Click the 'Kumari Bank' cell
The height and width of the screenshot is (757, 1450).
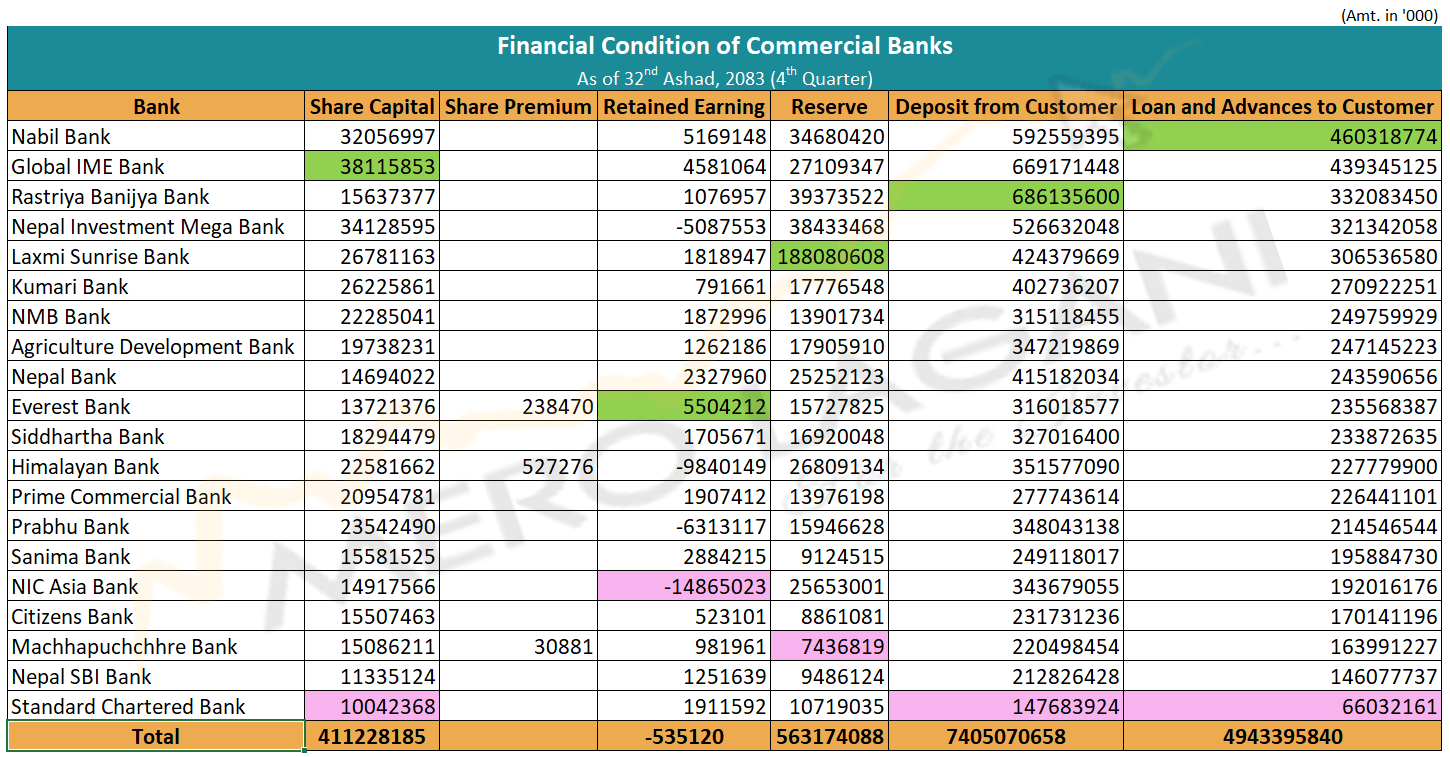tap(156, 287)
